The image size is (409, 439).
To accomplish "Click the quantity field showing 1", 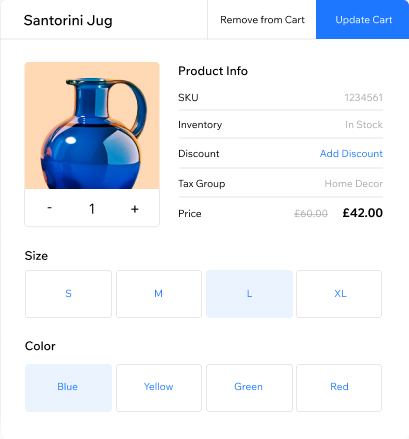I will 92,209.
